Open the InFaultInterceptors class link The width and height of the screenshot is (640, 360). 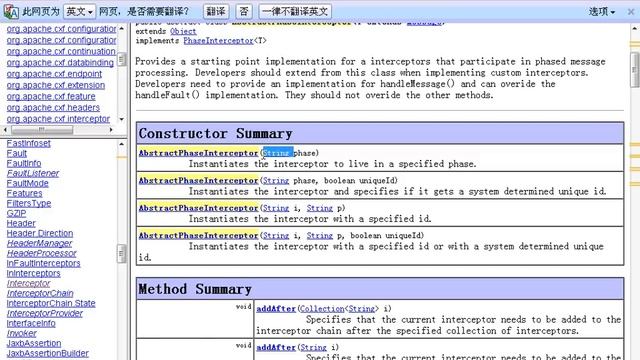point(44,263)
